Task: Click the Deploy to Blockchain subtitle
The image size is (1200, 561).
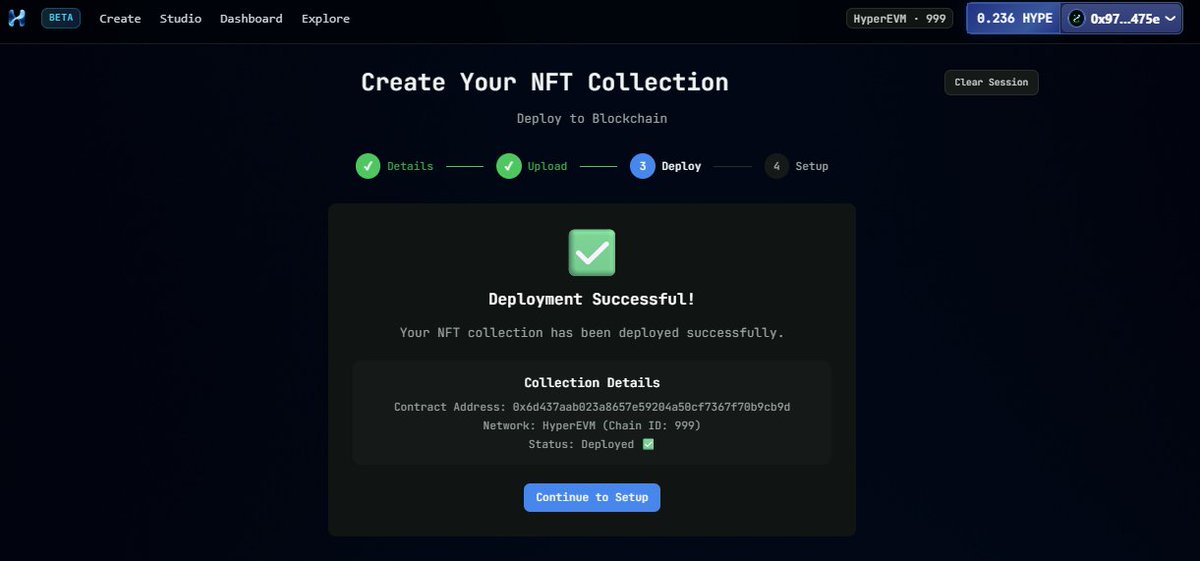Action: point(592,118)
